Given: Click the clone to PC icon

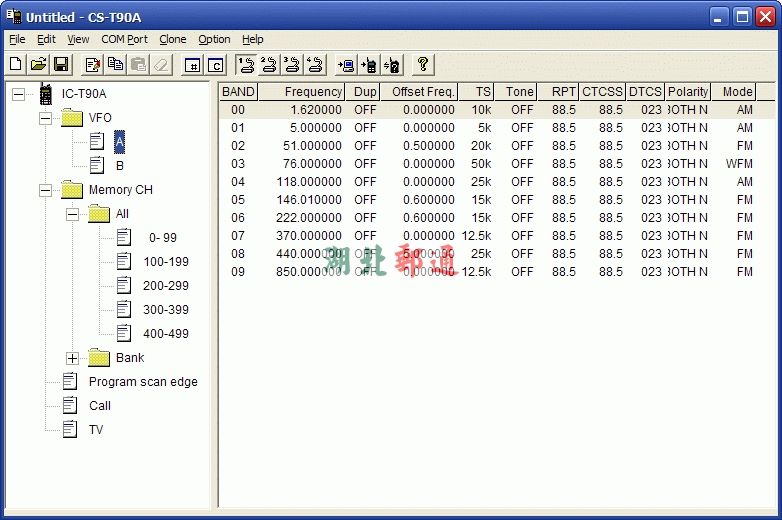Looking at the screenshot, I should point(346,65).
